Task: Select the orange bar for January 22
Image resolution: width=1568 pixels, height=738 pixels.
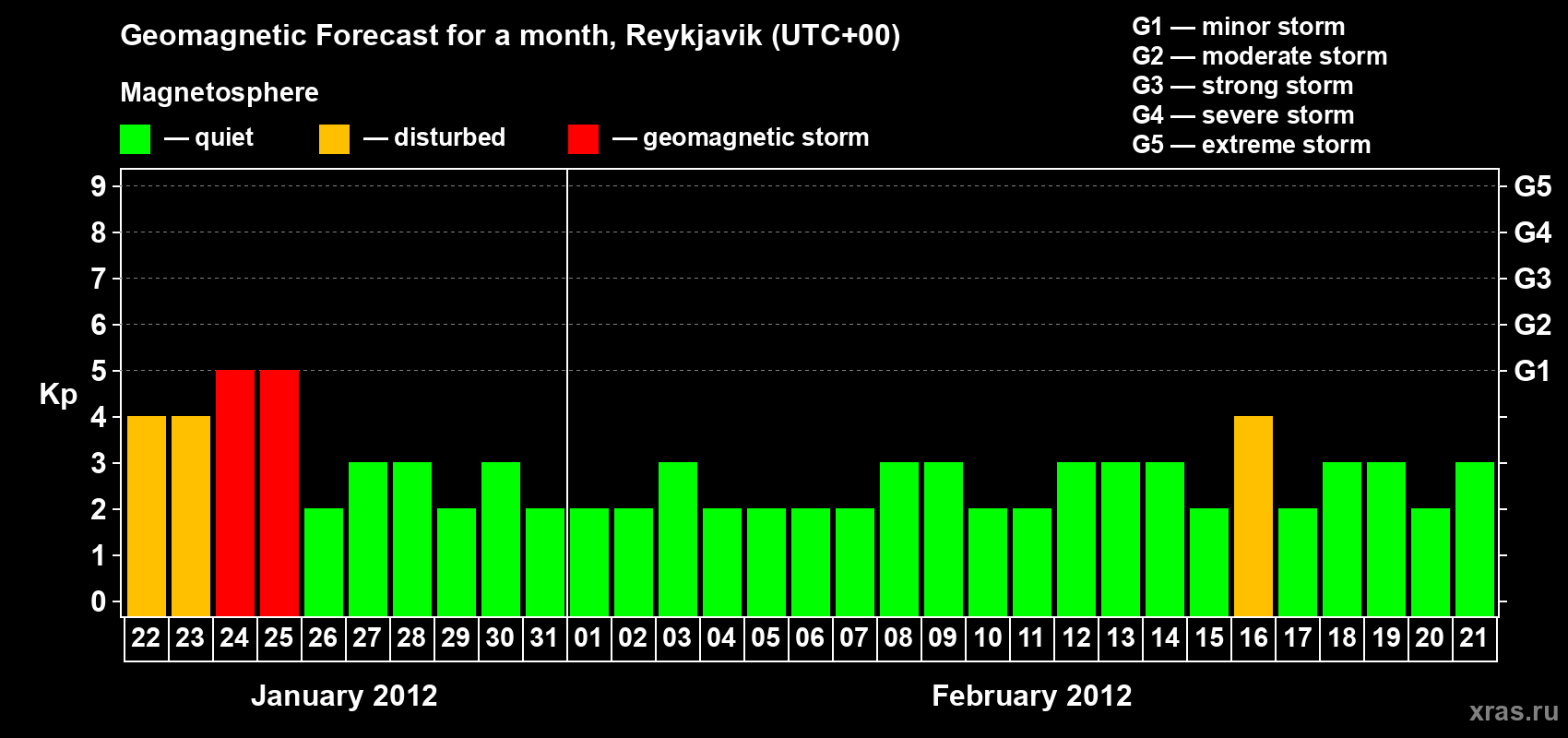Action: 147,516
